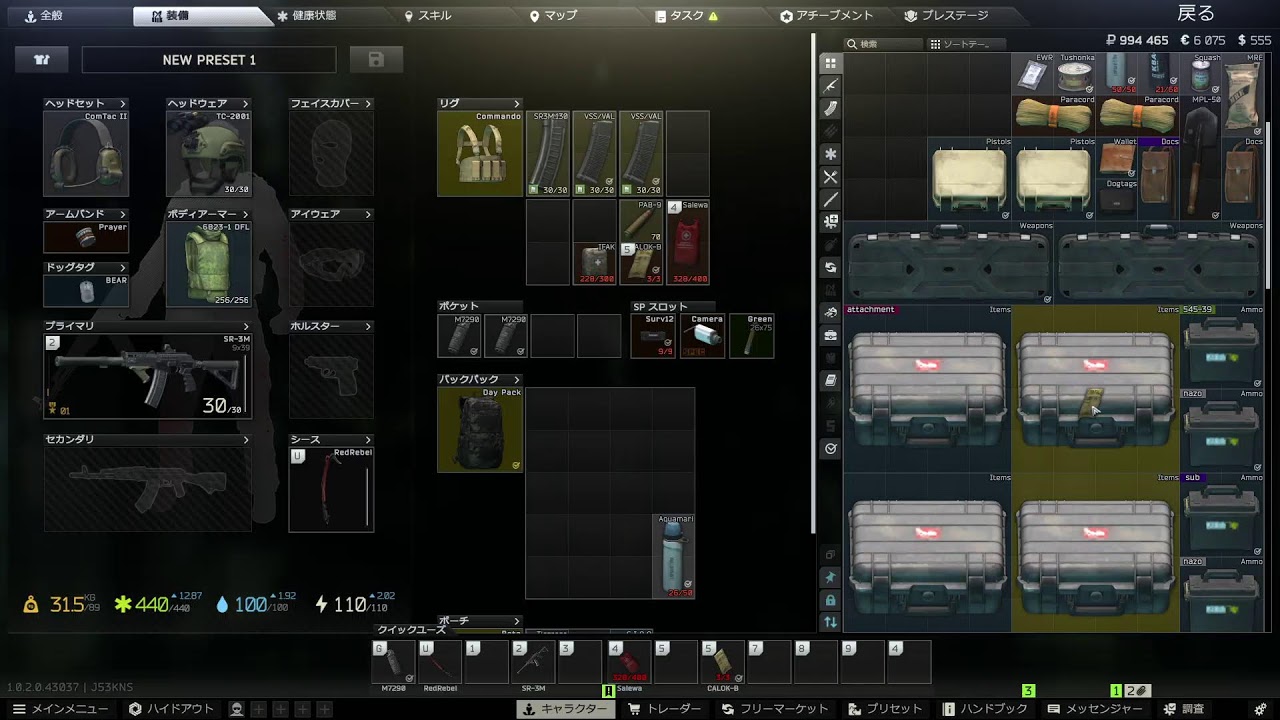Expand the フェイスカバー slot arrow

(368, 103)
